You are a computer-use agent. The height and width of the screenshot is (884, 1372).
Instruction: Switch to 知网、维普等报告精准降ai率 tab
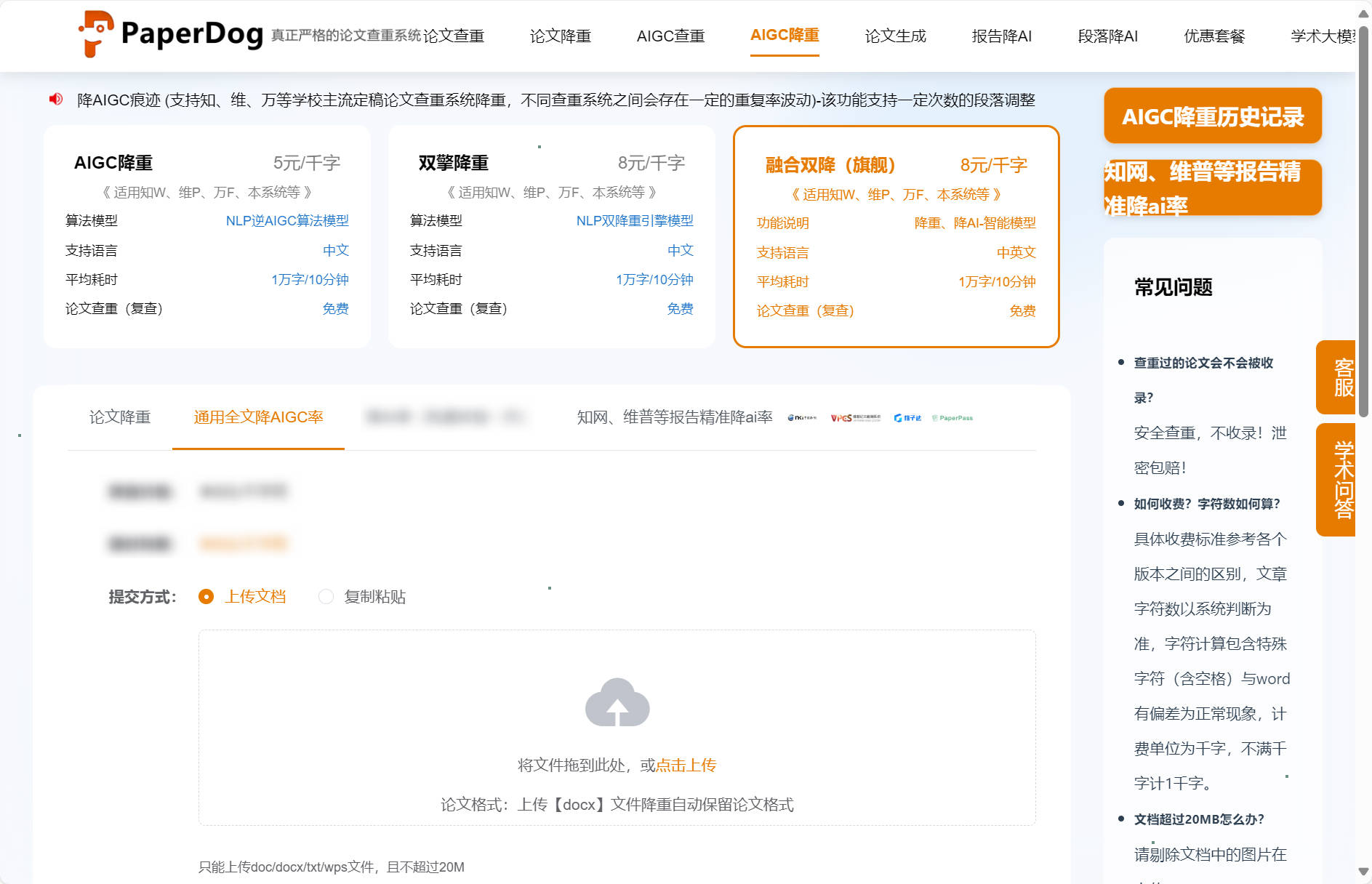tap(675, 417)
